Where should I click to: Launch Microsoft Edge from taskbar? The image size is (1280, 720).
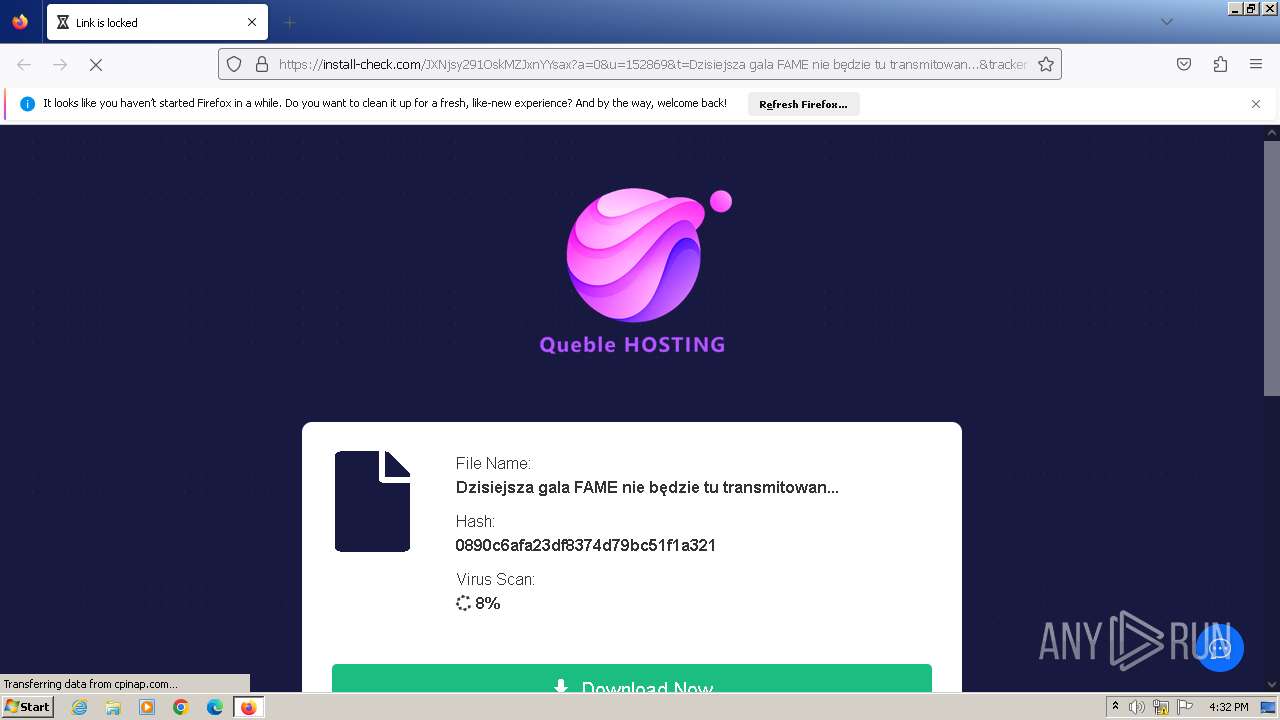click(x=215, y=707)
